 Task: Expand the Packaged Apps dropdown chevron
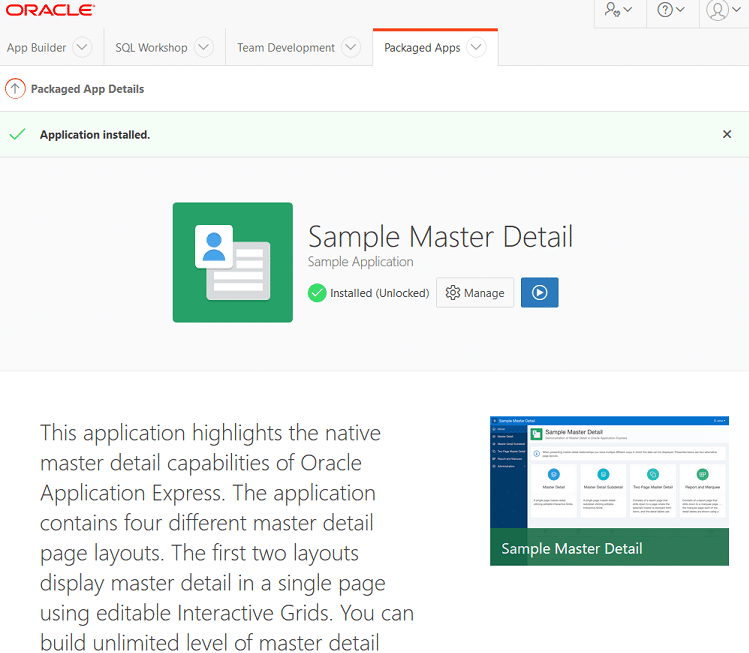[x=476, y=47]
